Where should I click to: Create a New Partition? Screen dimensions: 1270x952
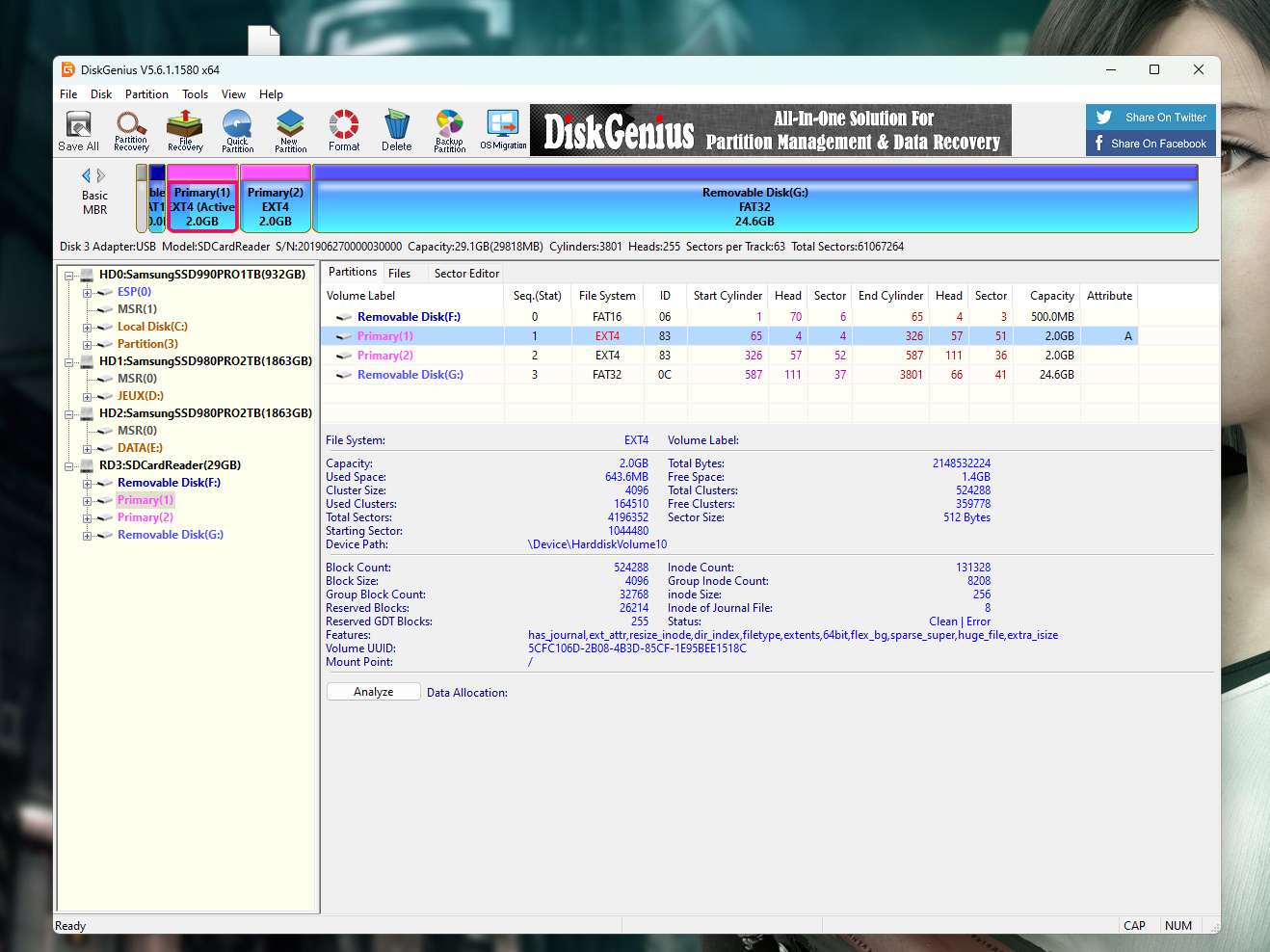pos(290,129)
